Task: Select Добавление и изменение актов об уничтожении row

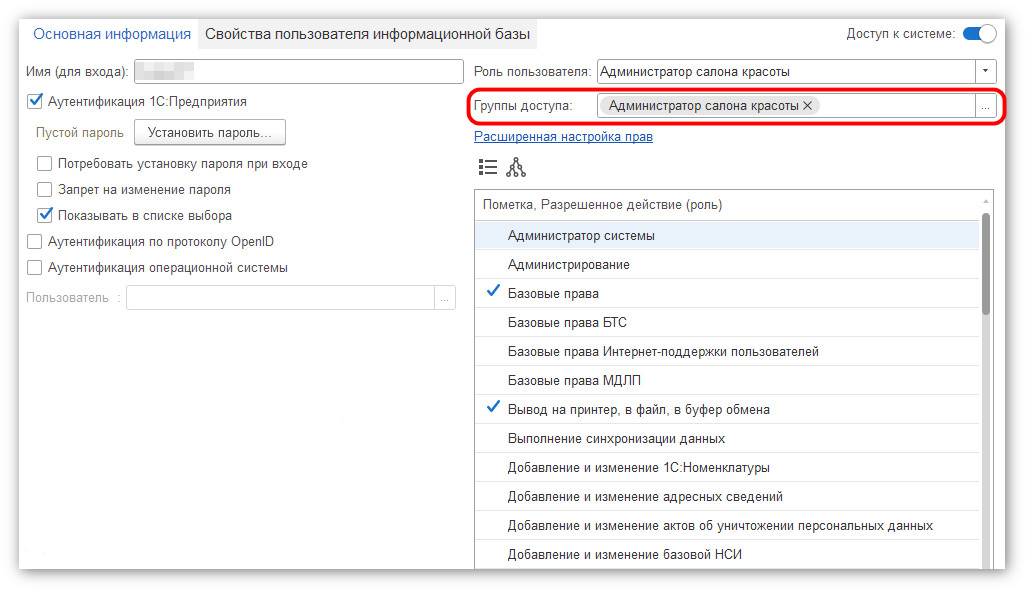Action: point(727,526)
